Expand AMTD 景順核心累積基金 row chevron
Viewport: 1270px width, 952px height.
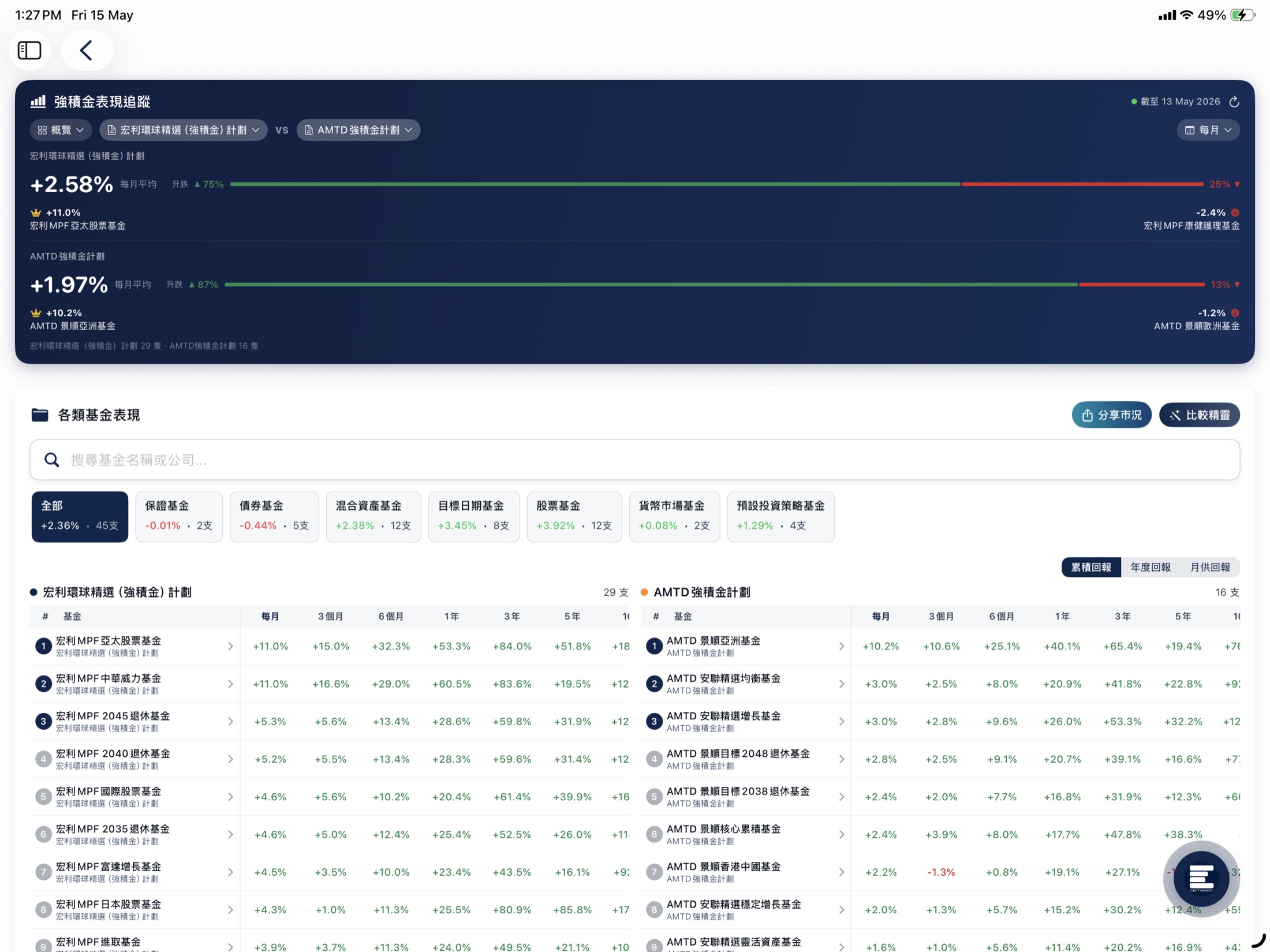pyautogui.click(x=841, y=834)
